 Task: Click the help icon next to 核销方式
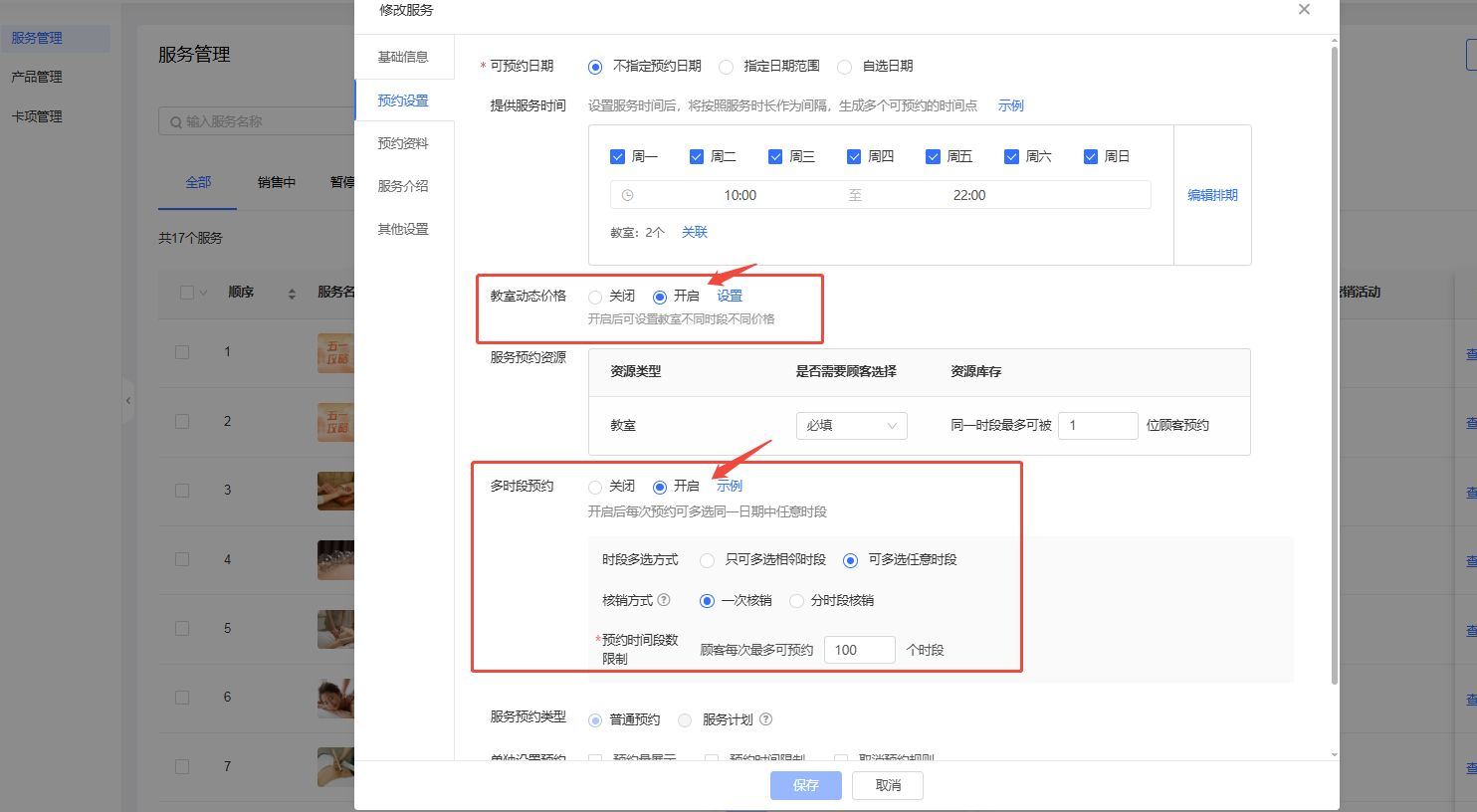pos(664,600)
